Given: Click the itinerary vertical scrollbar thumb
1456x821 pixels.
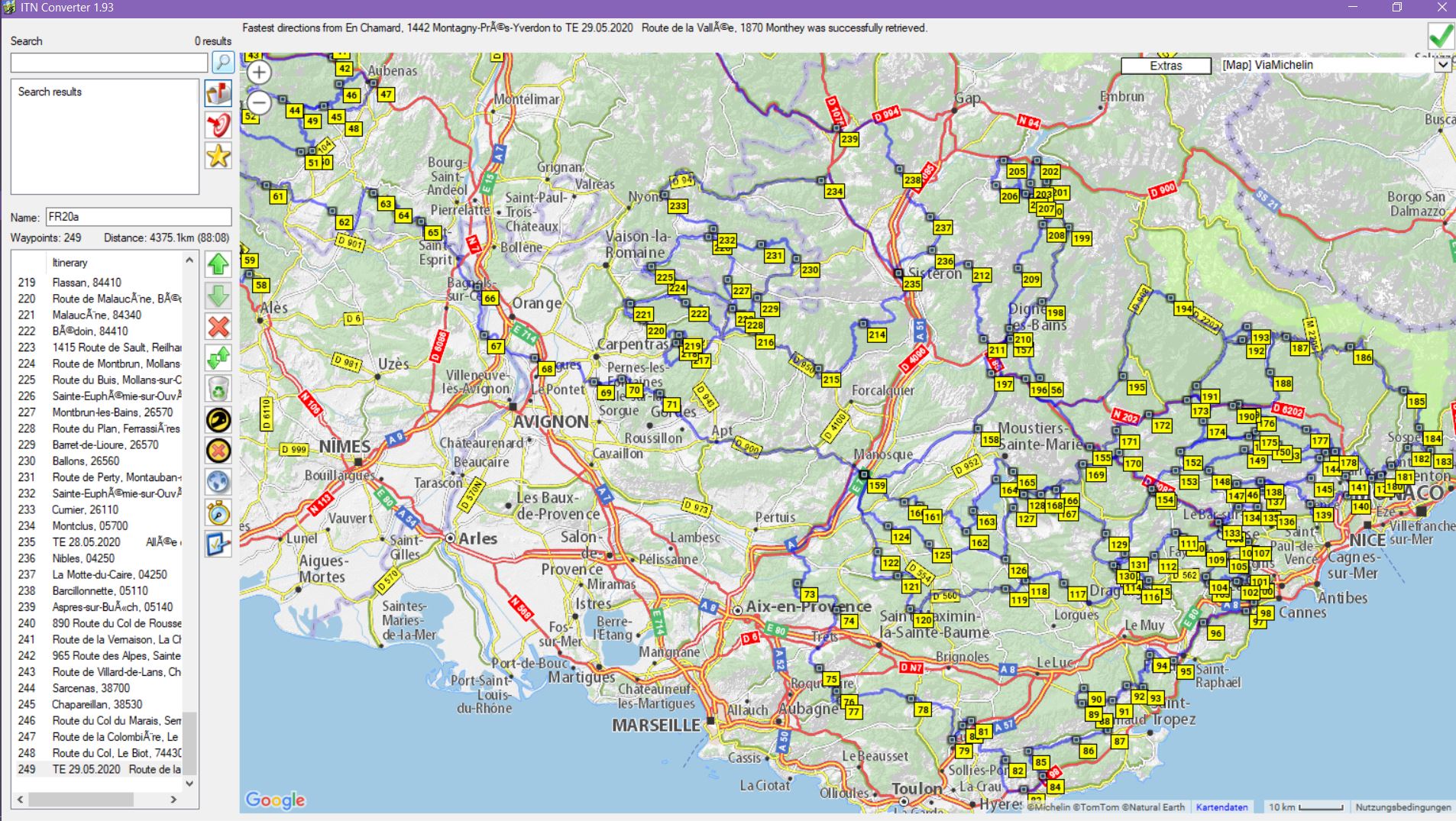Looking at the screenshot, I should 189,743.
